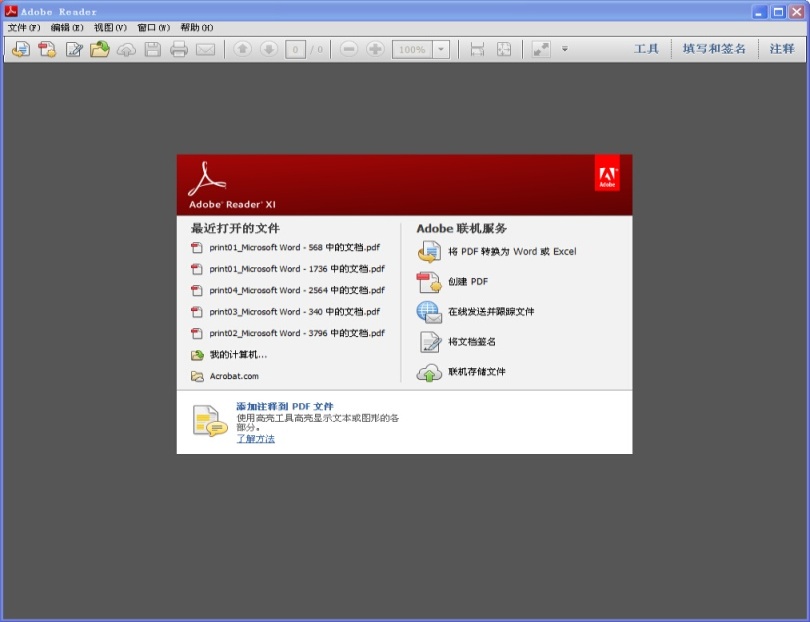Close the Adobe Reader window
810x622 pixels.
pos(797,12)
